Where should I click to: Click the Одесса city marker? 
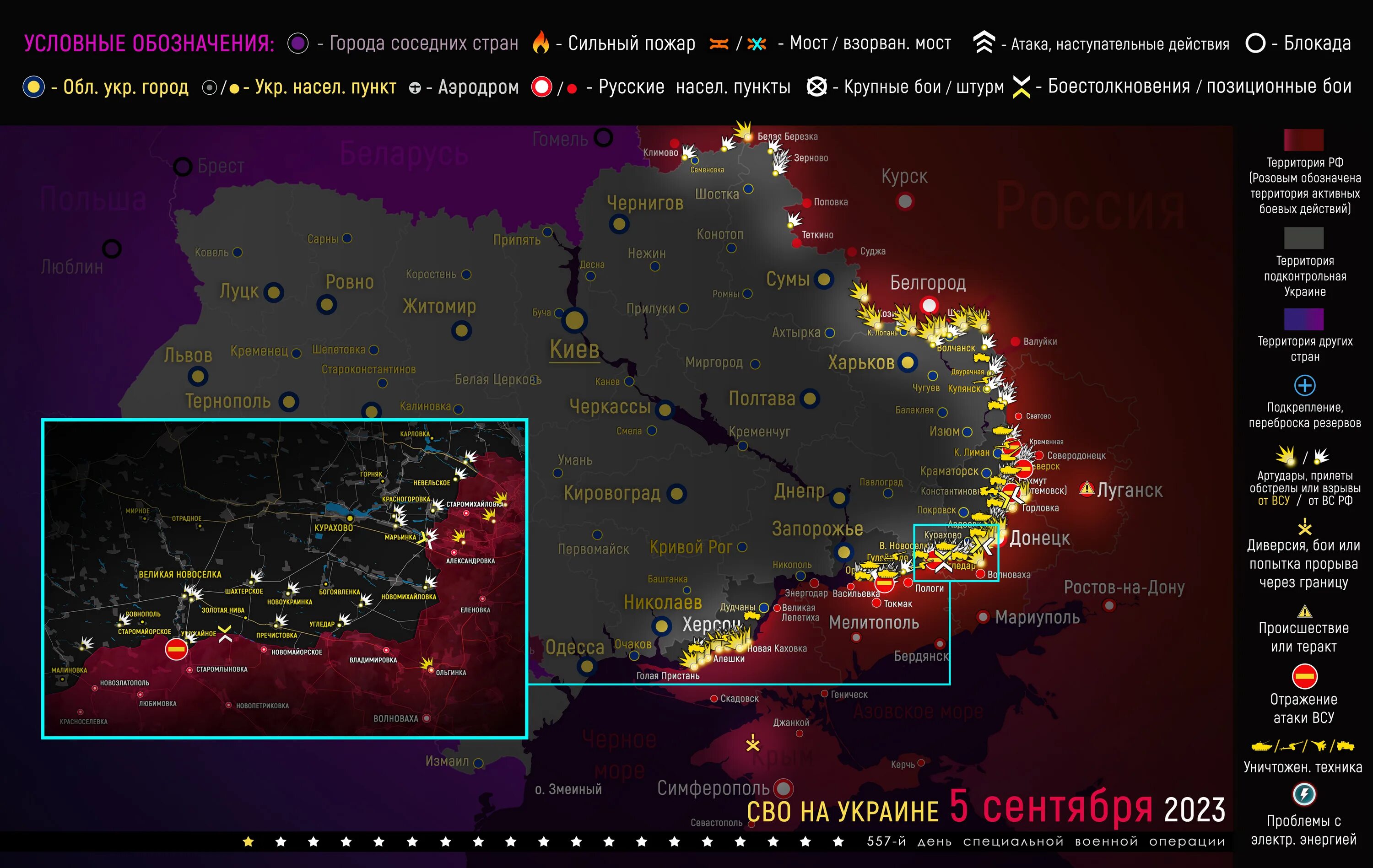587,665
